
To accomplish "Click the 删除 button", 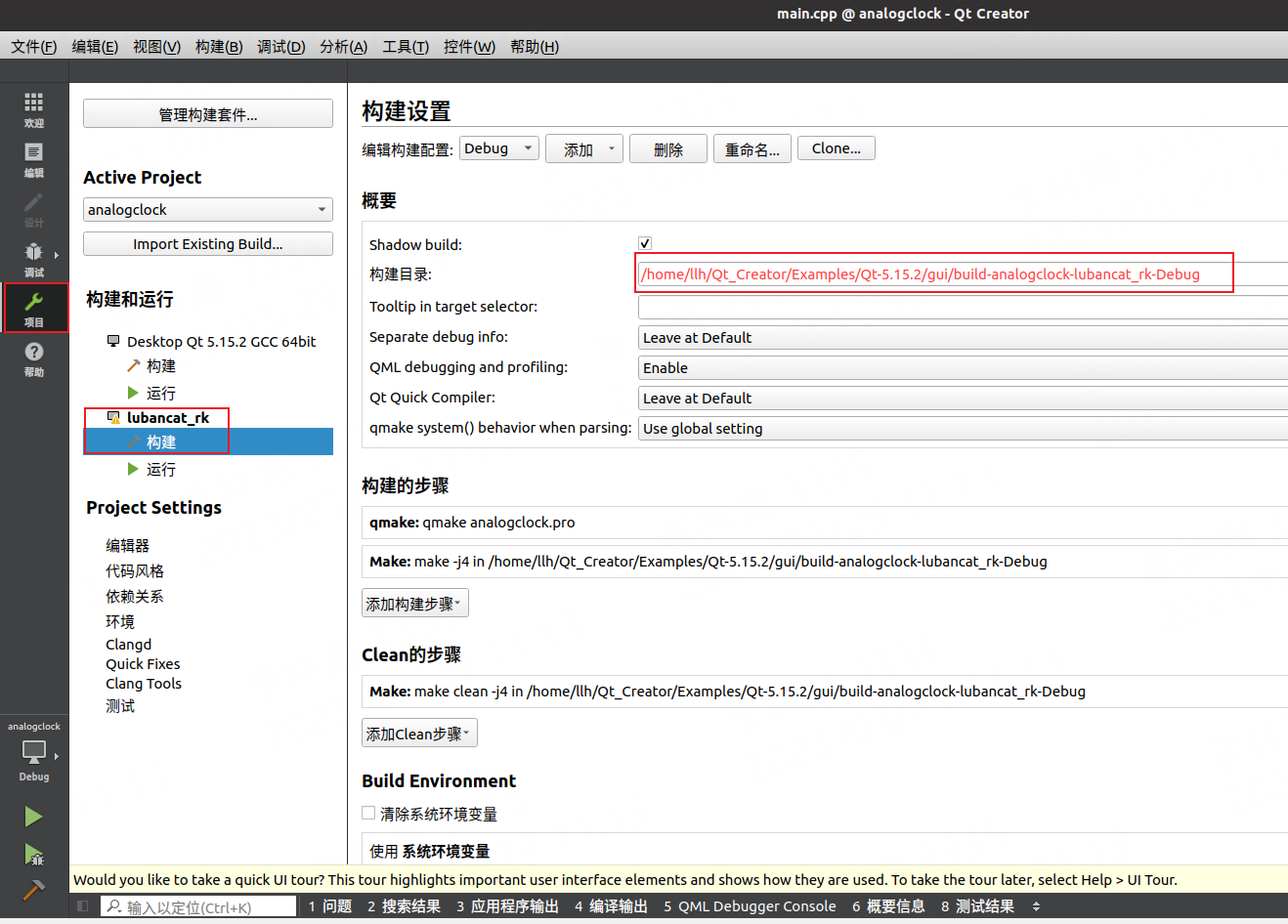I will pos(668,149).
